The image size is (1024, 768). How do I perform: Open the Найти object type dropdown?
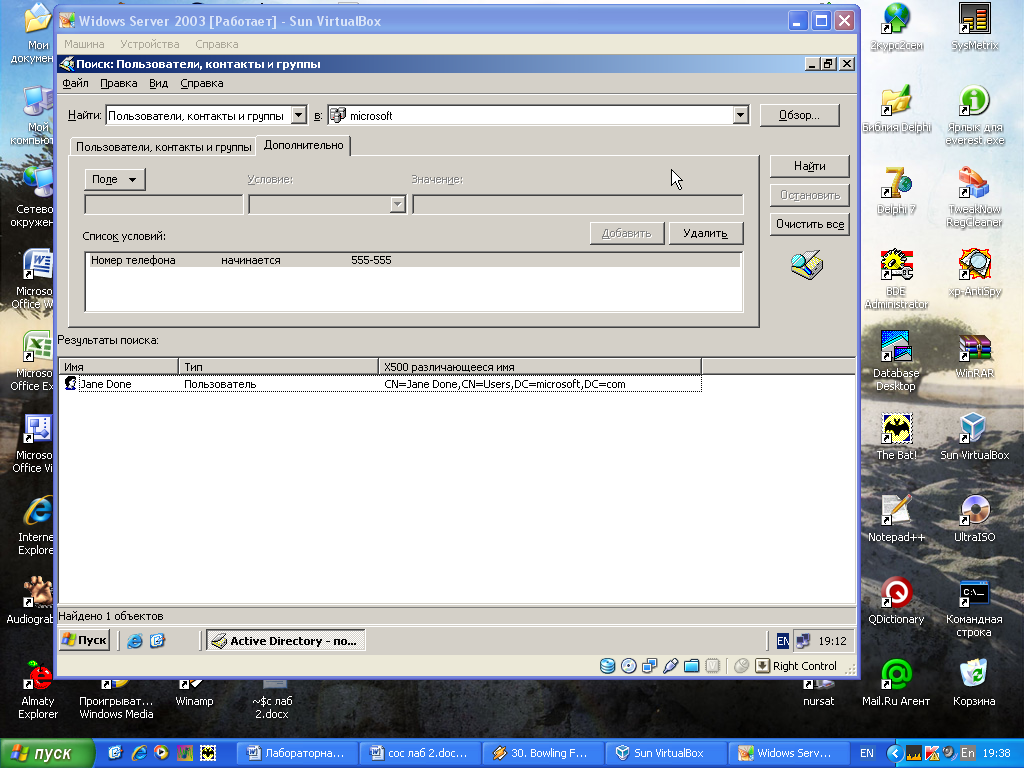point(298,116)
